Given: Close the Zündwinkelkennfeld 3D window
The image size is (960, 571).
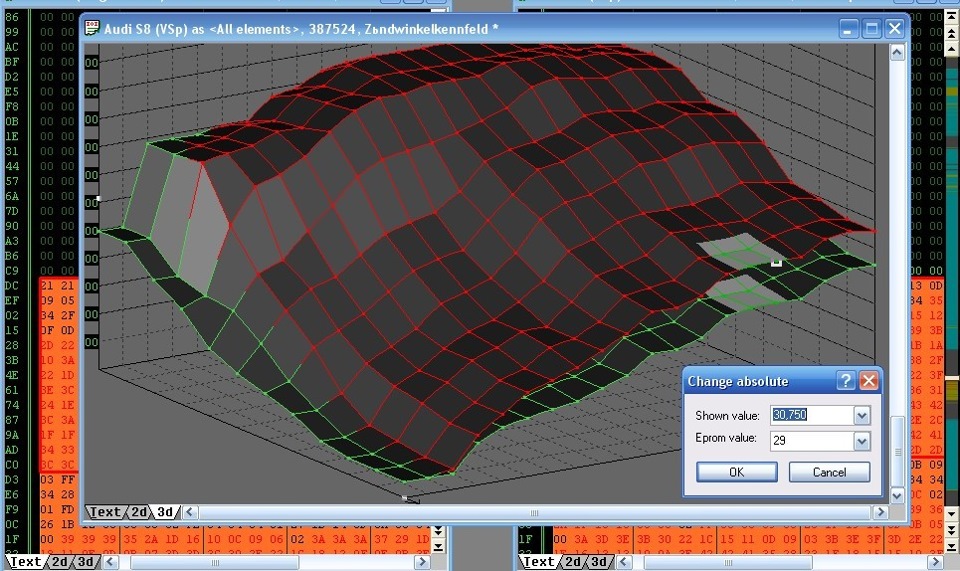Looking at the screenshot, I should point(894,29).
